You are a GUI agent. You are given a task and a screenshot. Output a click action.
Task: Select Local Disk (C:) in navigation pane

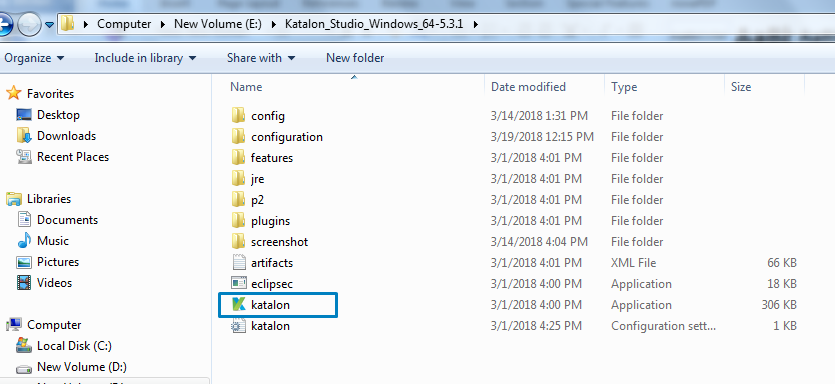coord(75,346)
